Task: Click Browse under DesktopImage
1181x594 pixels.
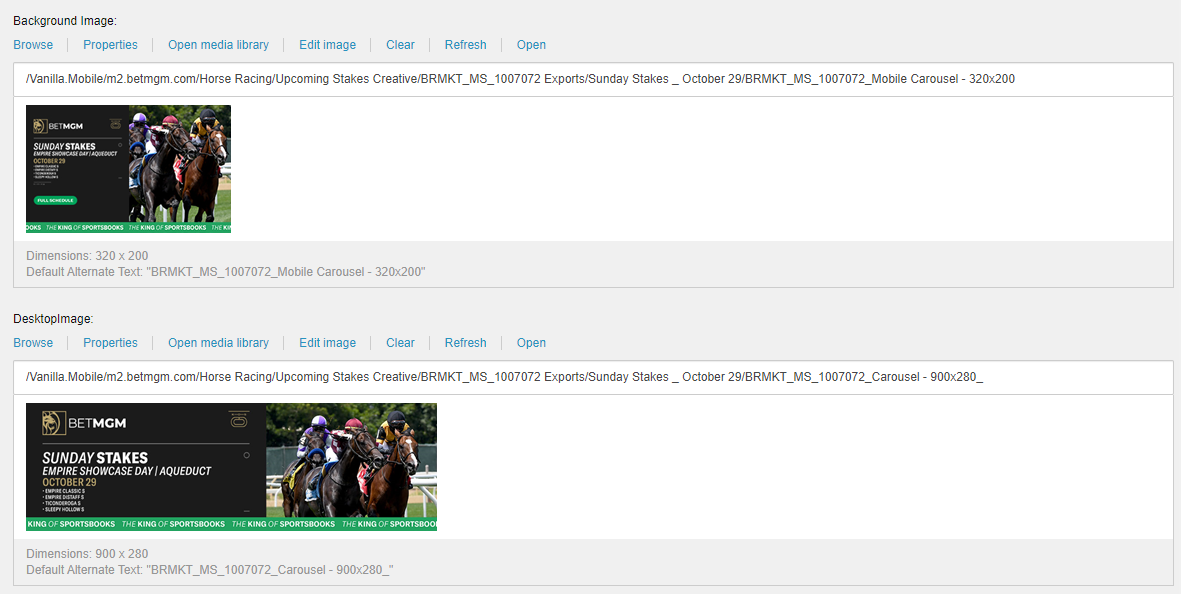Action: [33, 343]
